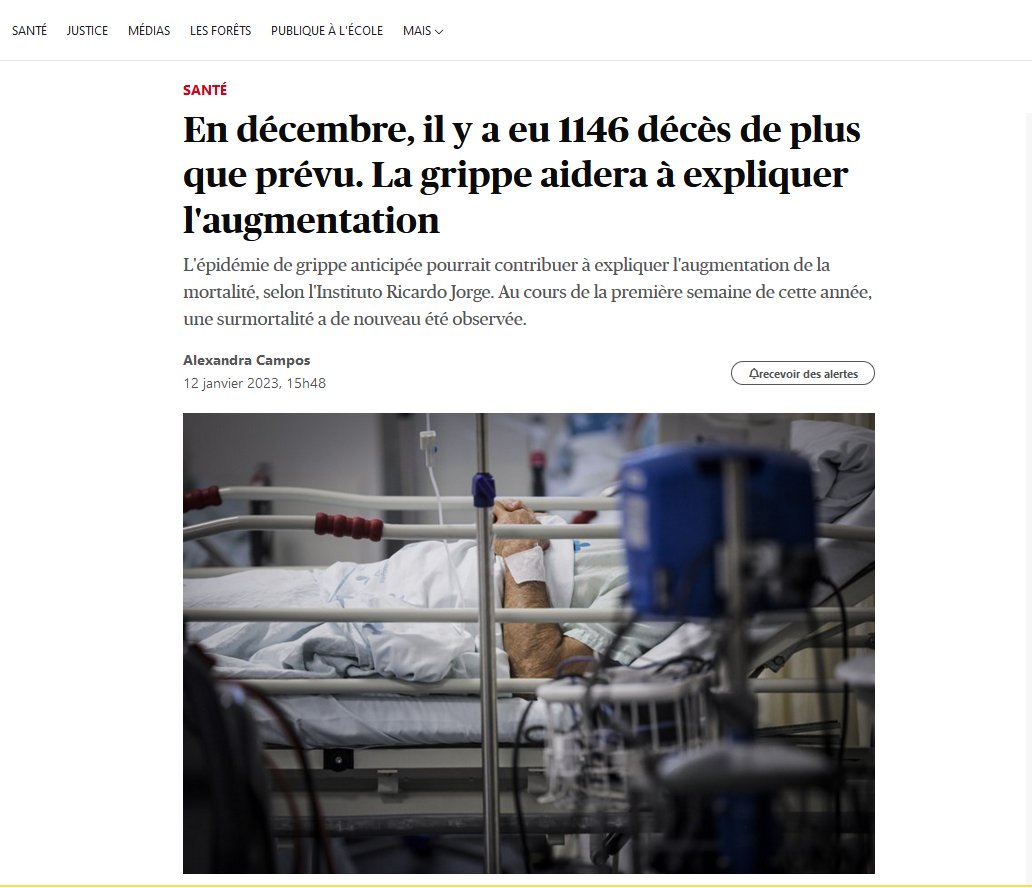Select LES FORÊTS in the navigation bar
The image size is (1032, 888).
pos(220,31)
